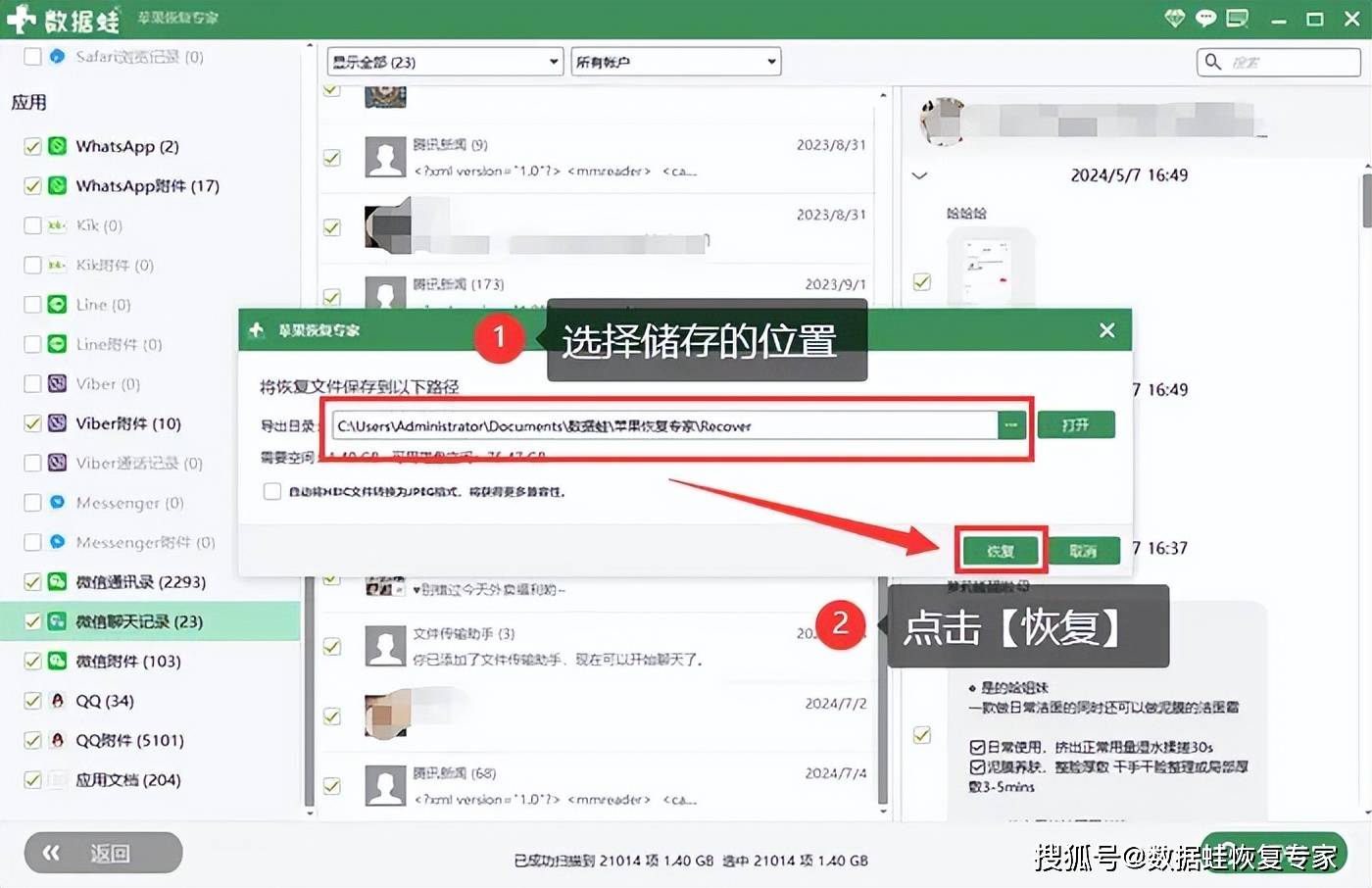1372x888 pixels.
Task: Click the Line app icon
Action: pos(58,305)
